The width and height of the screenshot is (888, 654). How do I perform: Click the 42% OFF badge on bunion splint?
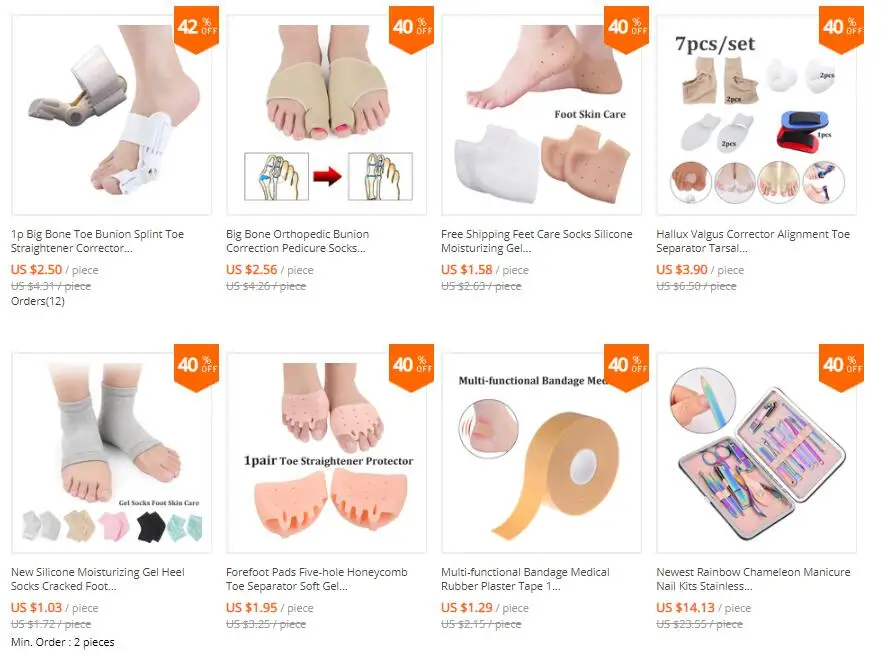click(x=196, y=29)
